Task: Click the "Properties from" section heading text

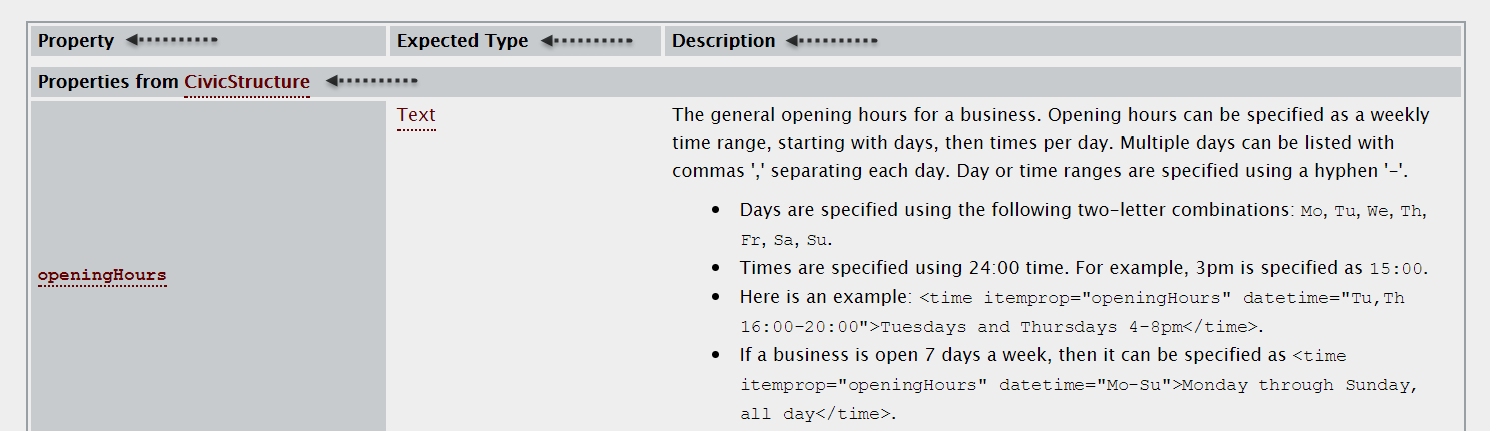Action: [108, 82]
